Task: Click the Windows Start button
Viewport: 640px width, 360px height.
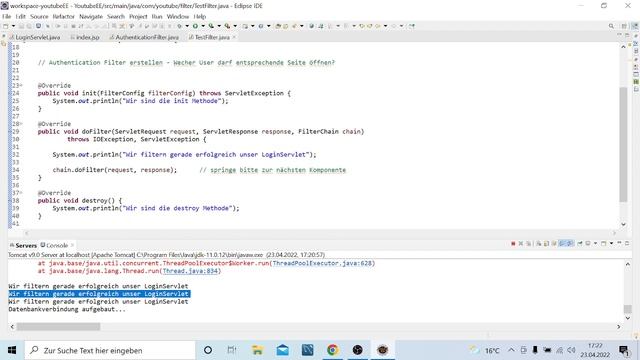Action: click(x=12, y=350)
